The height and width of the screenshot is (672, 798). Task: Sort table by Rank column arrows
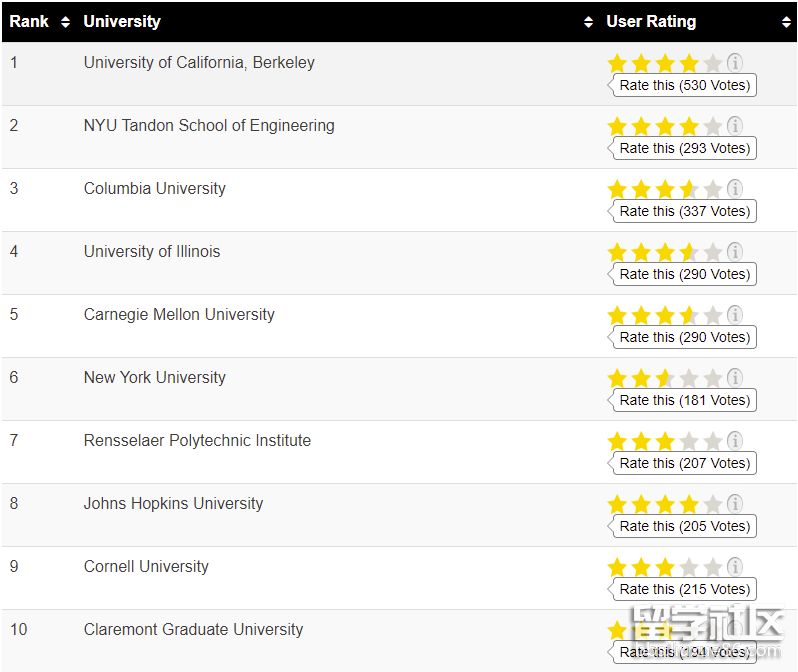coord(66,22)
